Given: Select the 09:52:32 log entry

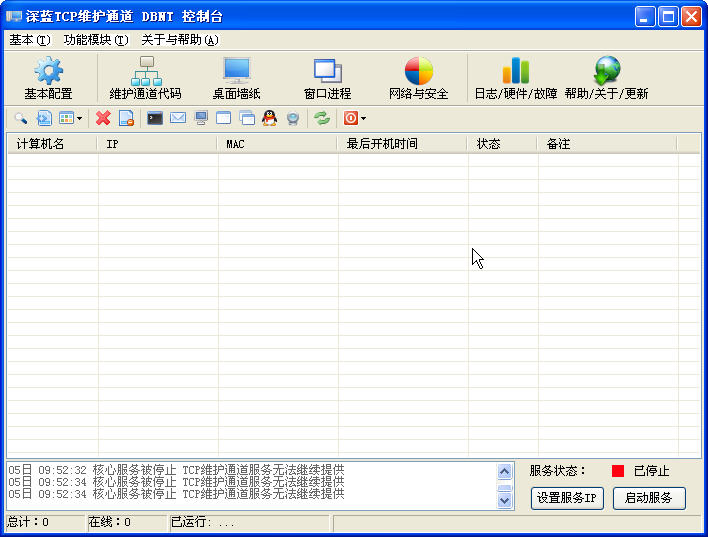Looking at the screenshot, I should 176,470.
